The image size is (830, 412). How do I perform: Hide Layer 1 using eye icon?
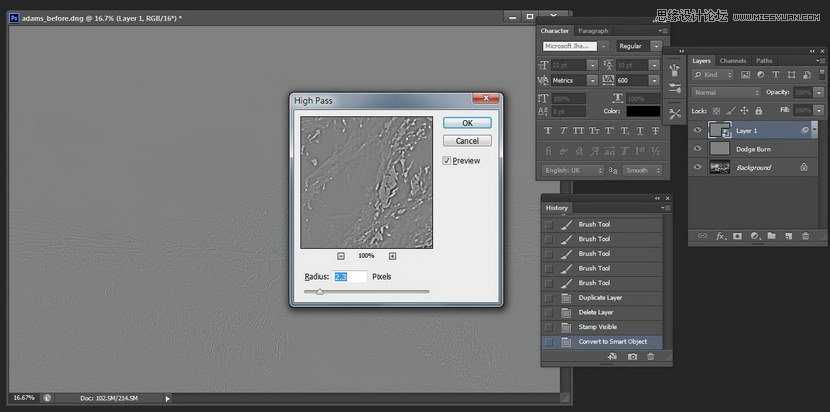point(698,130)
